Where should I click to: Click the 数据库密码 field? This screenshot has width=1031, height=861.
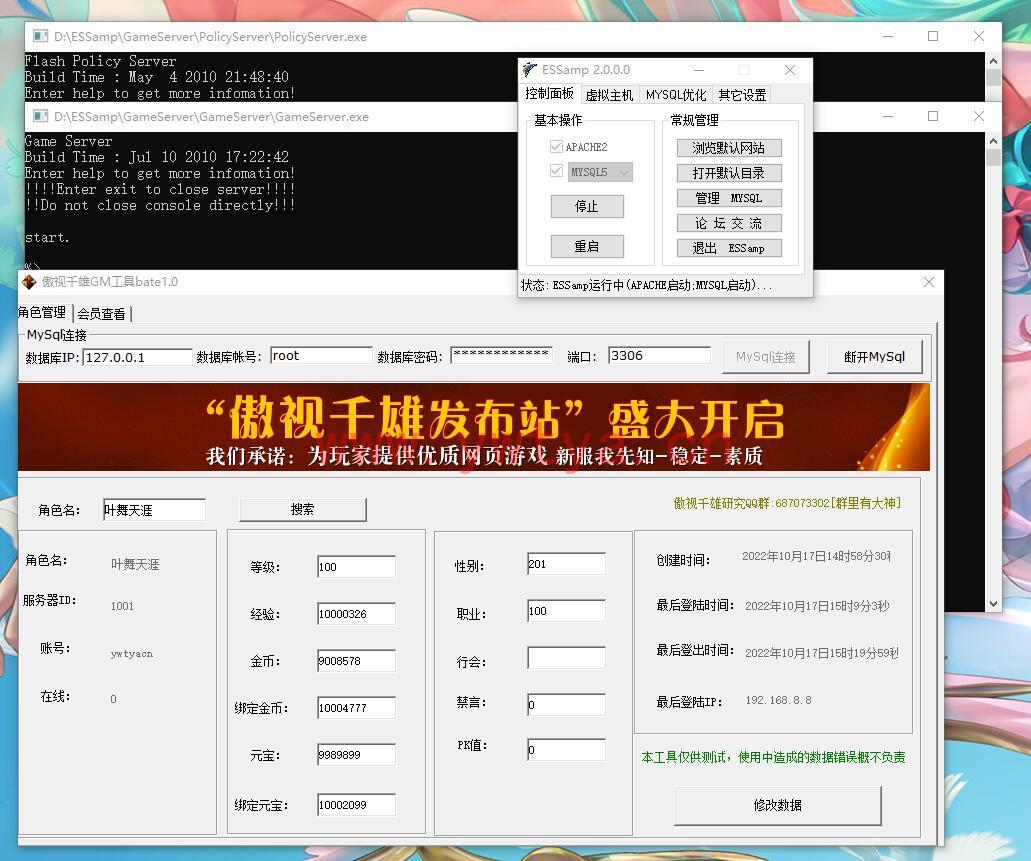[501, 355]
